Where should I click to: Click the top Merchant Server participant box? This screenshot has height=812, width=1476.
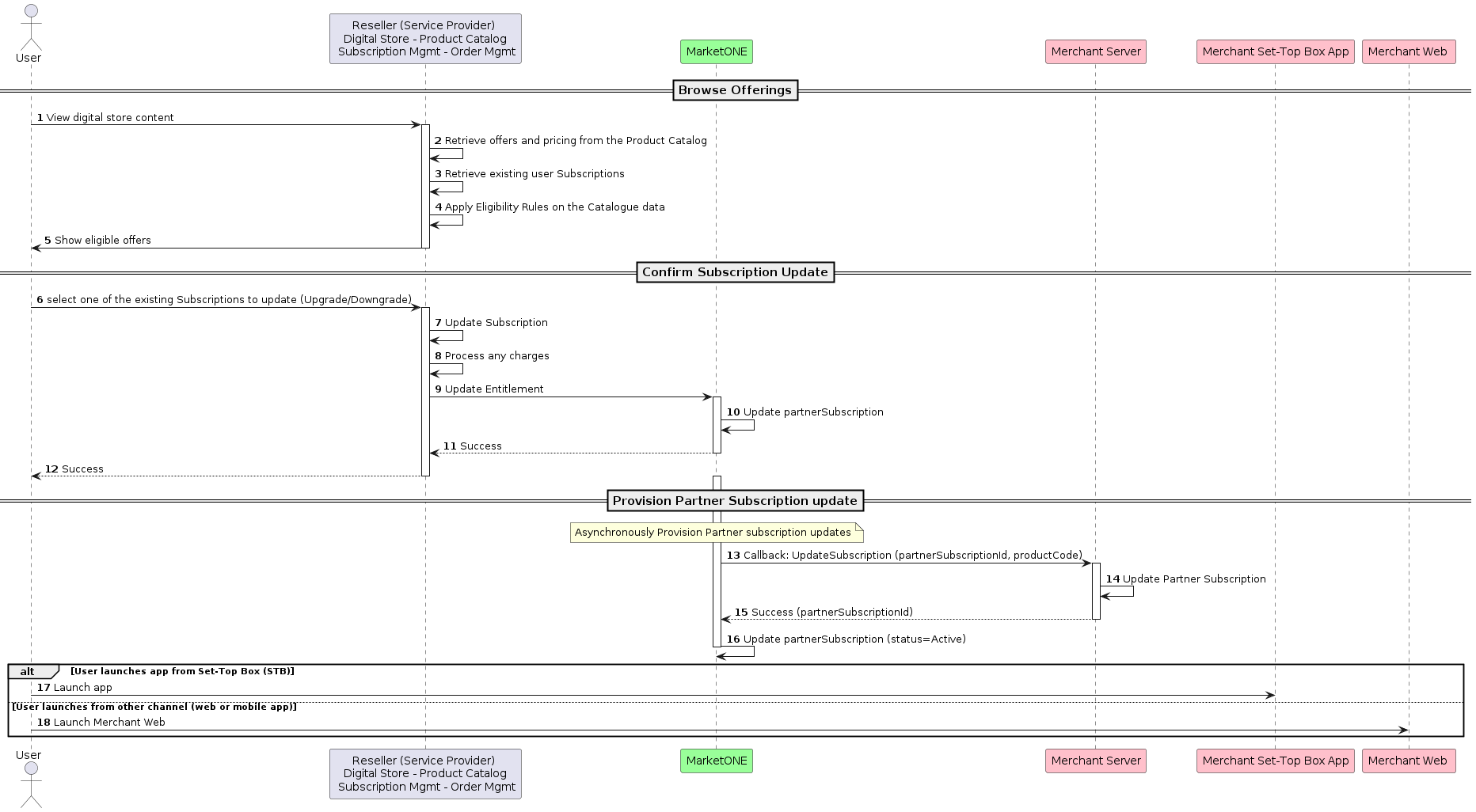coord(1096,51)
